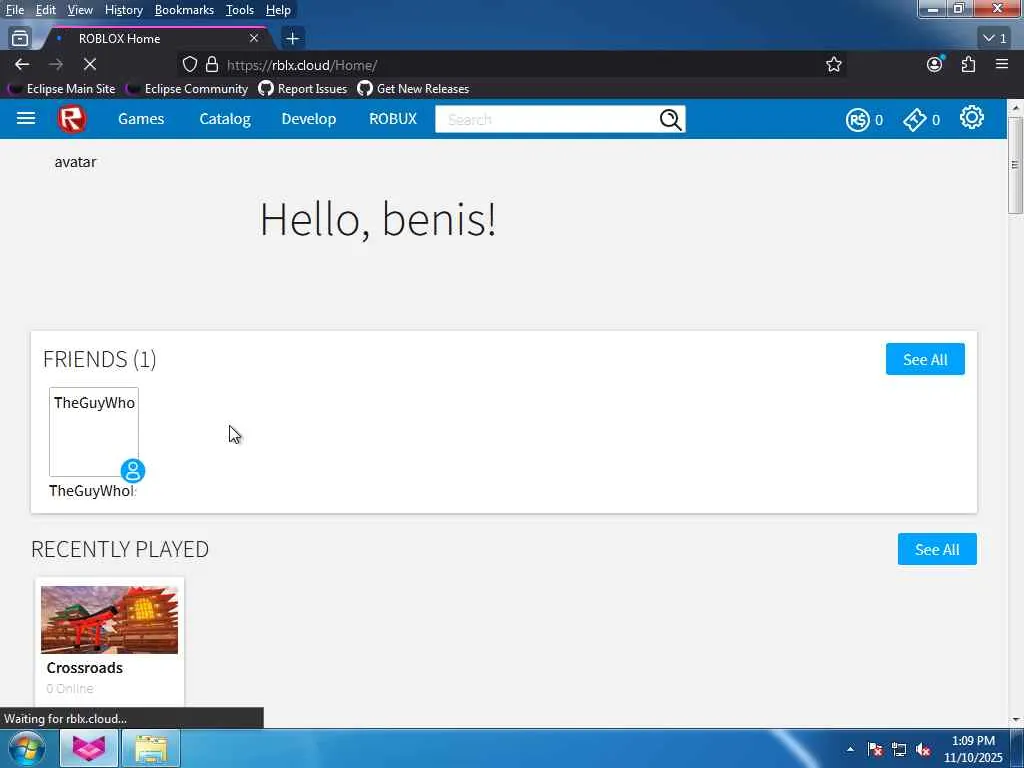Open the Roblox hamburger navigation menu
Image resolution: width=1024 pixels, height=768 pixels.
(25, 118)
